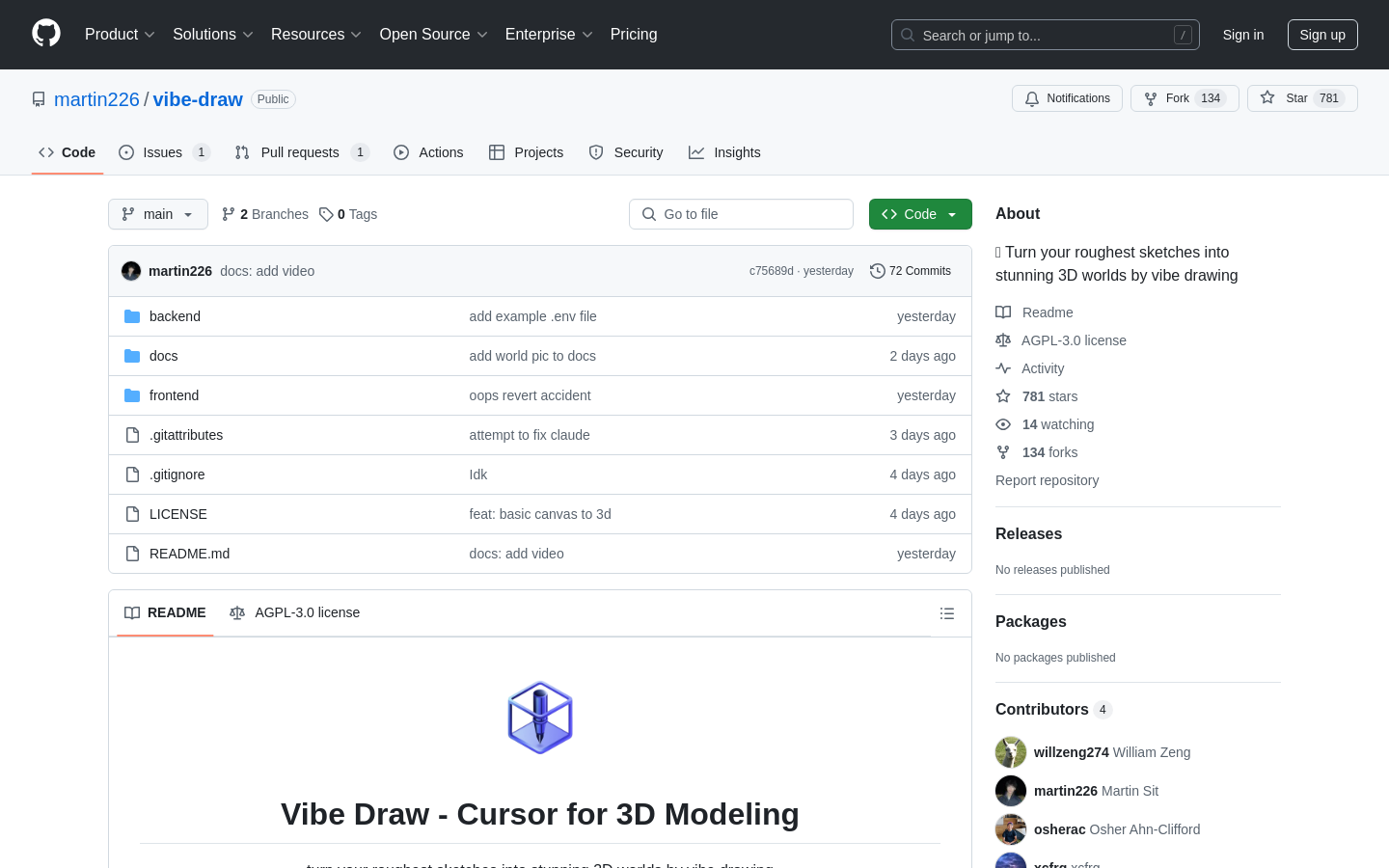The height and width of the screenshot is (868, 1389).
Task: Open the Enterprise dropdown
Action: (x=549, y=35)
